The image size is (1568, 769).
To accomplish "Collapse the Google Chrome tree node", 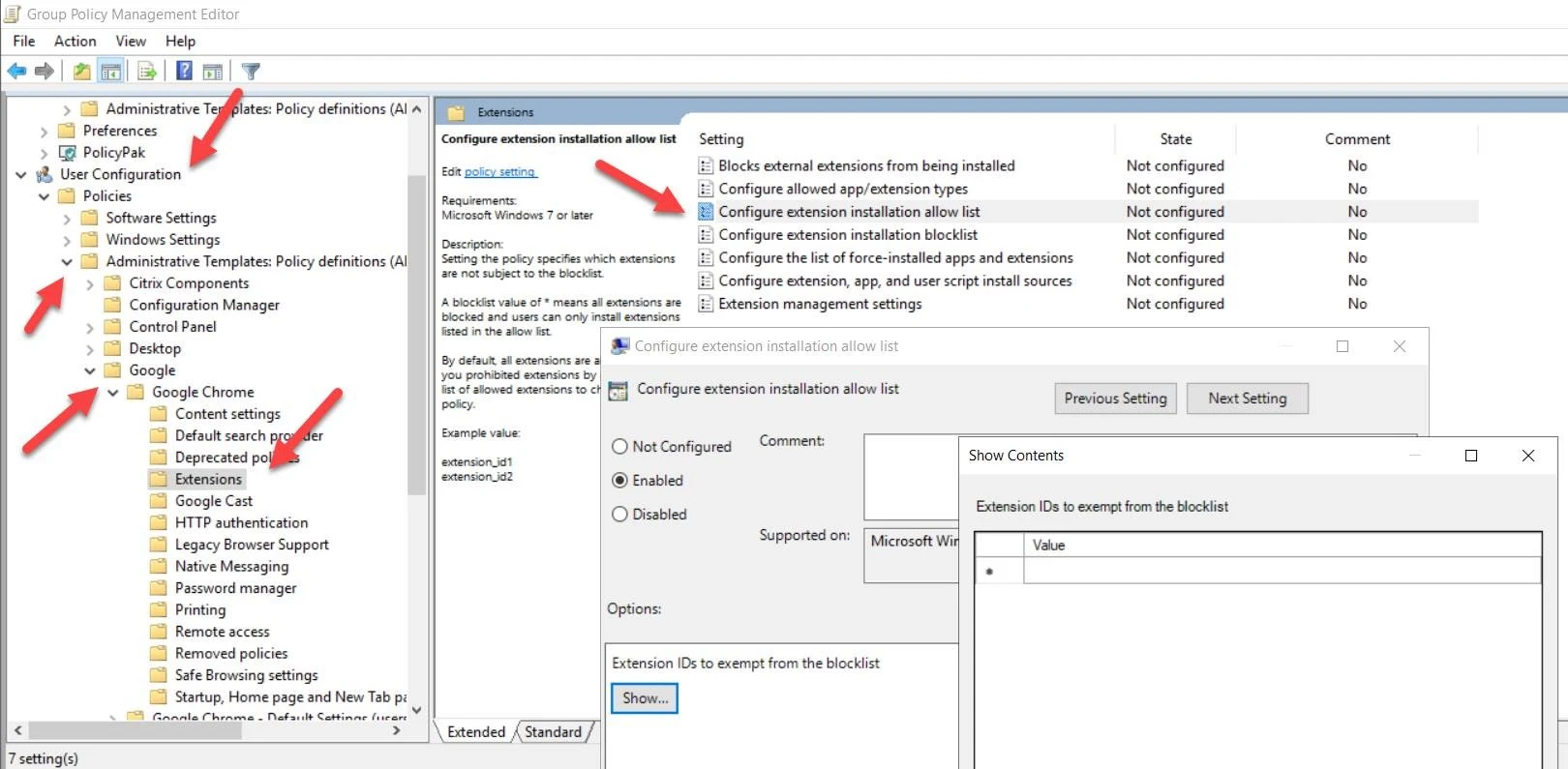I will pos(113,393).
